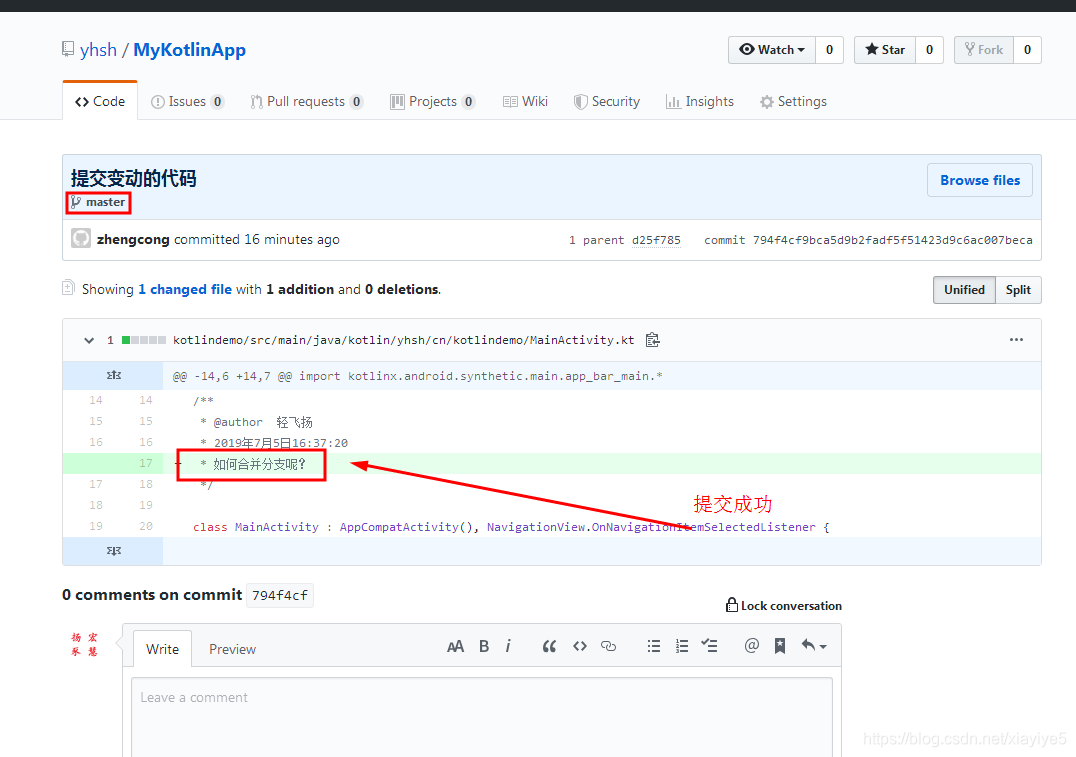The width and height of the screenshot is (1076, 757).
Task: Open the Projects tab
Action: click(x=432, y=102)
